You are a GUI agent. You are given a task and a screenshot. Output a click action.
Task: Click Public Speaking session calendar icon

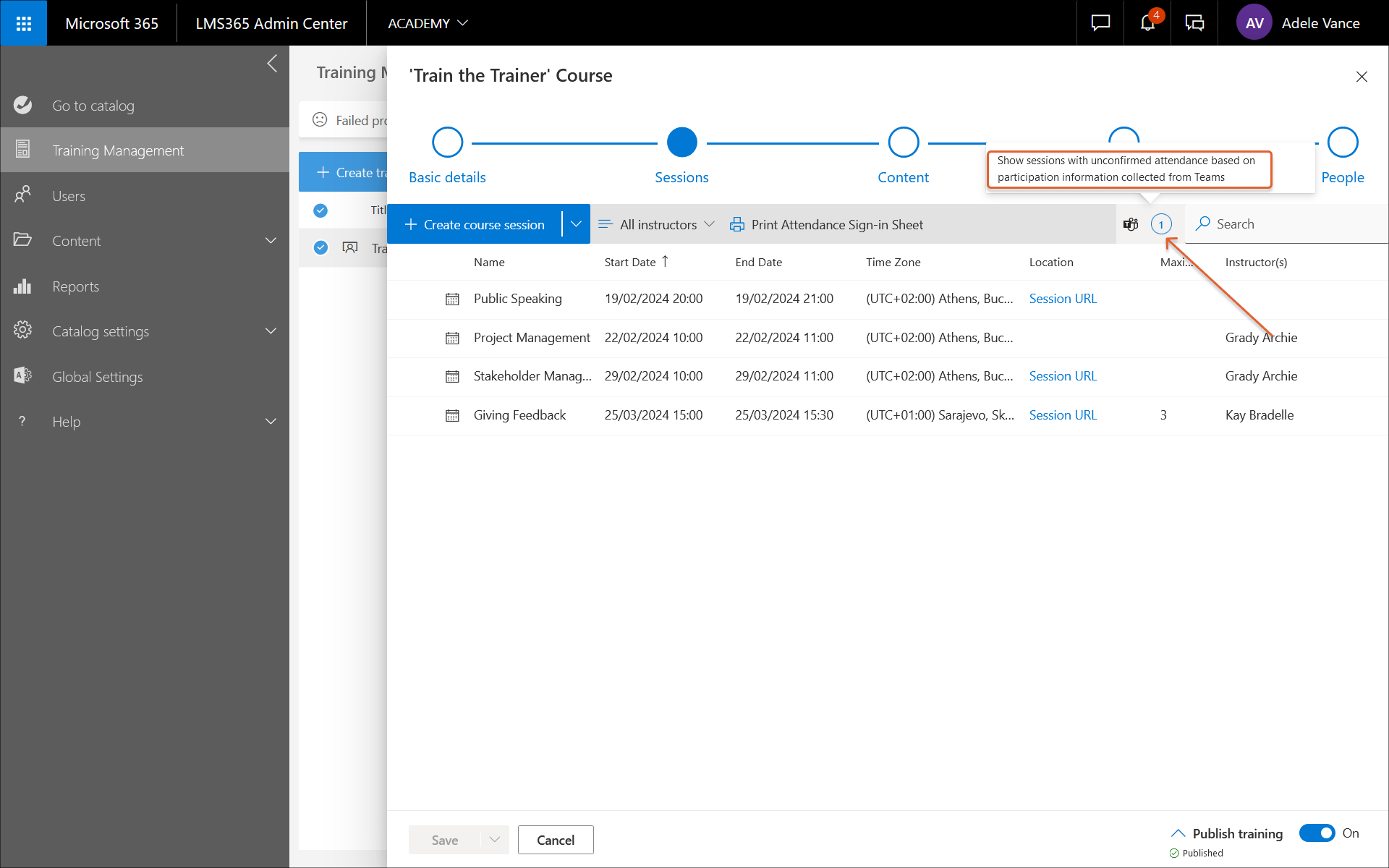point(452,299)
